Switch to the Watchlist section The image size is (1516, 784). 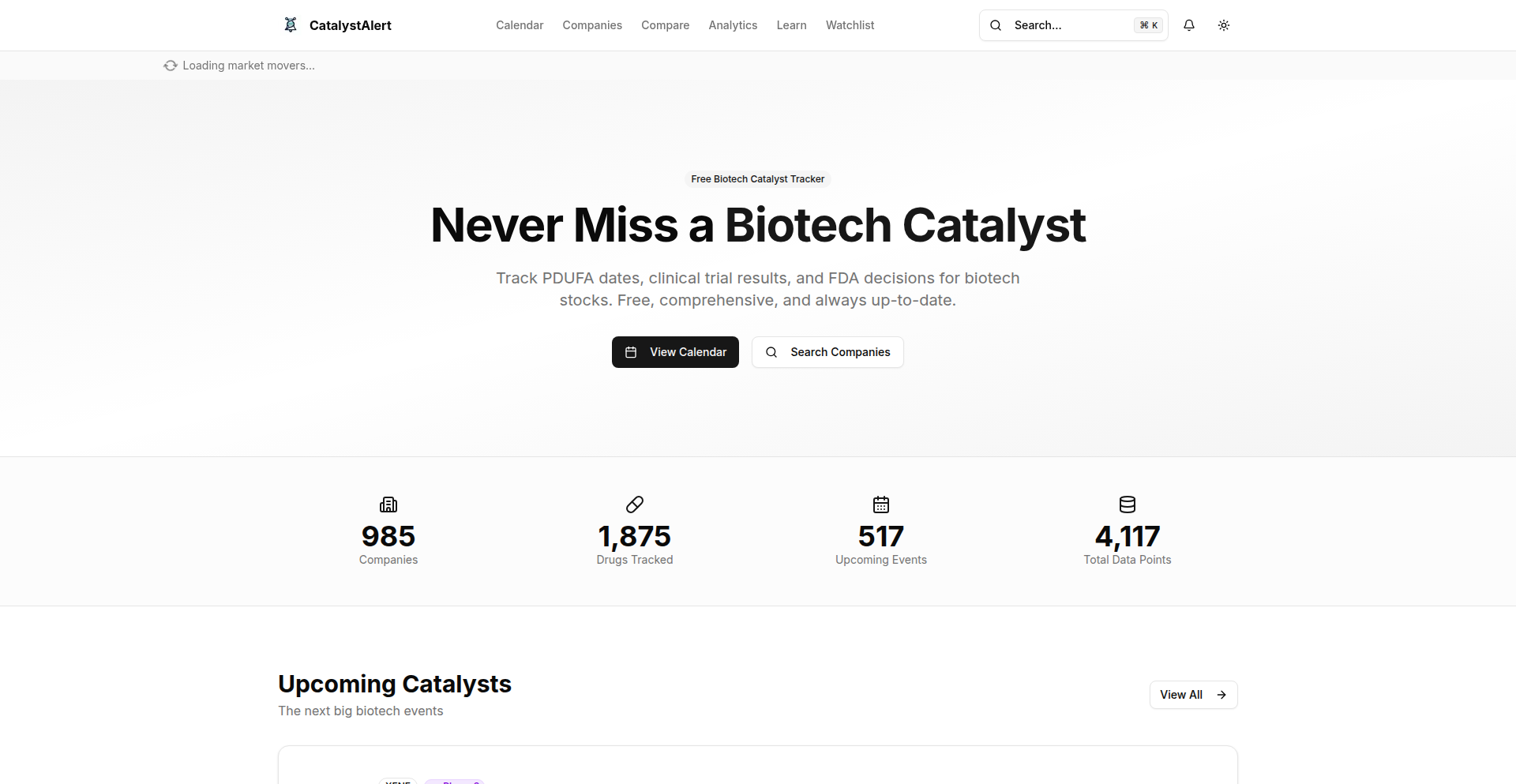click(850, 24)
